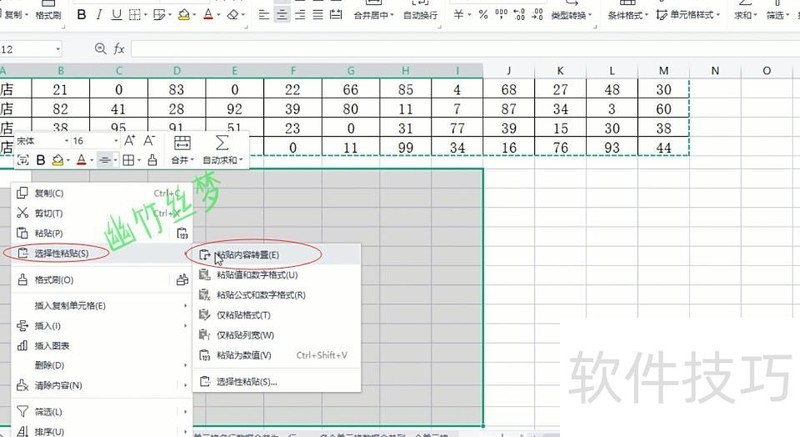This screenshot has height=437, width=800.
Task: Select column header K
Action: pos(560,71)
